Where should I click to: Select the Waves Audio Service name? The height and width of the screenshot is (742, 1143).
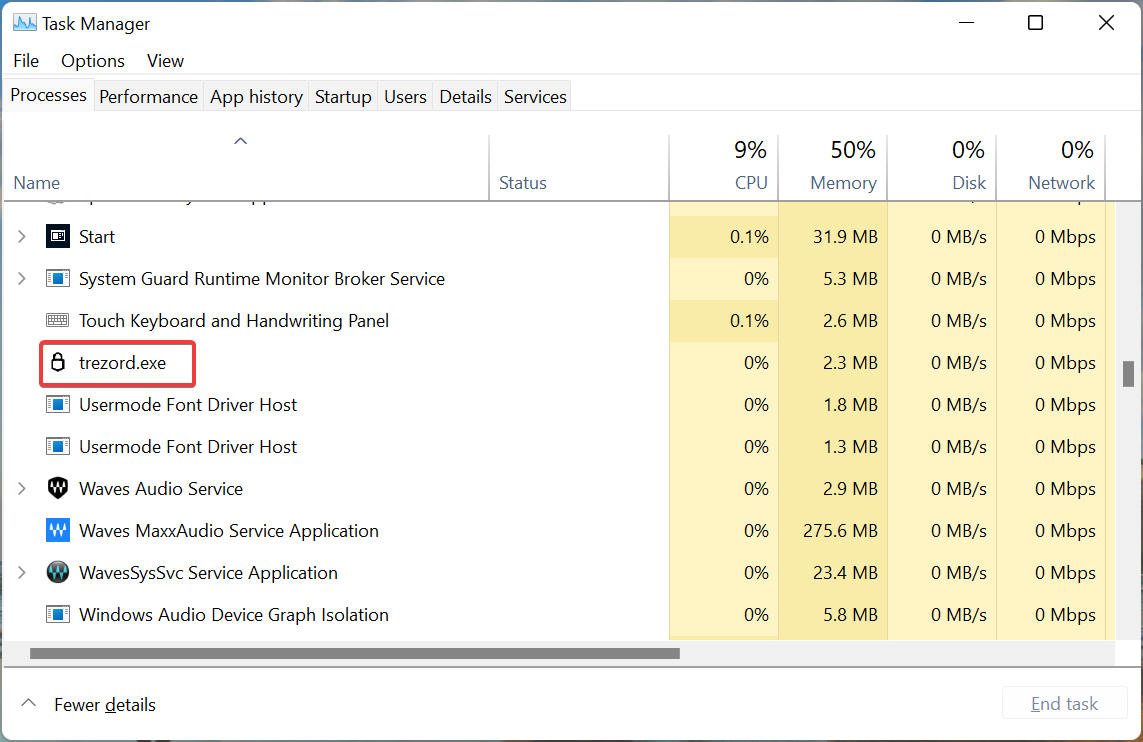pos(161,488)
